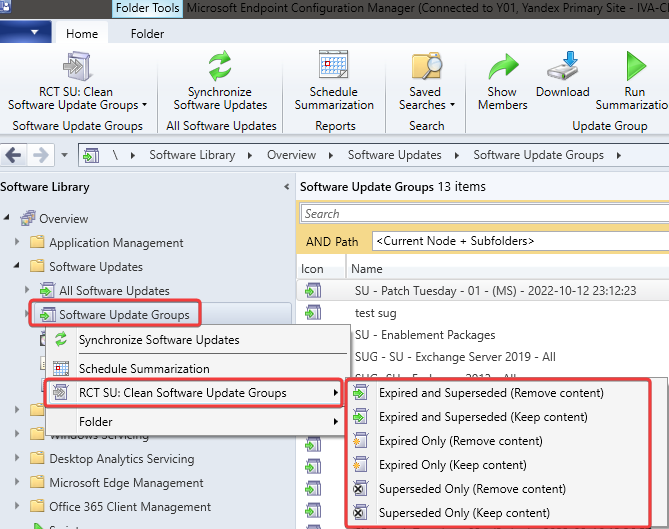This screenshot has width=669, height=529.
Task: Select SUG - SU - Exchange Server 2019 row
Action: click(508, 357)
